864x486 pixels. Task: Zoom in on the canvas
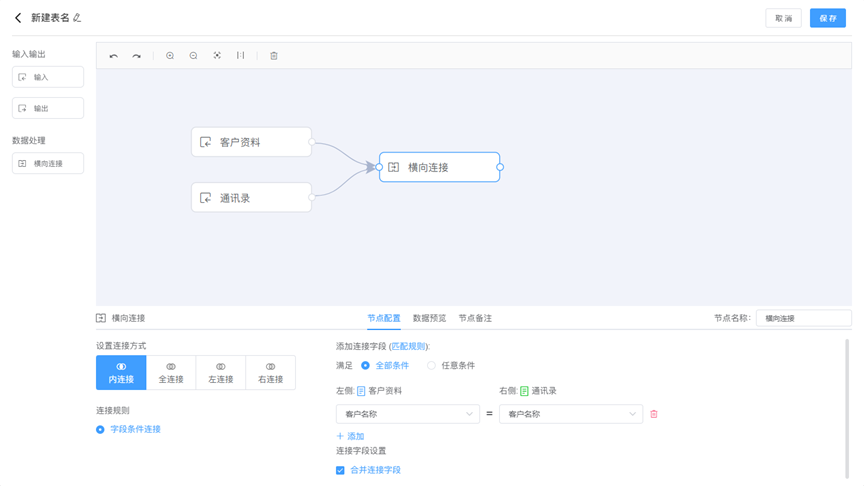click(170, 56)
